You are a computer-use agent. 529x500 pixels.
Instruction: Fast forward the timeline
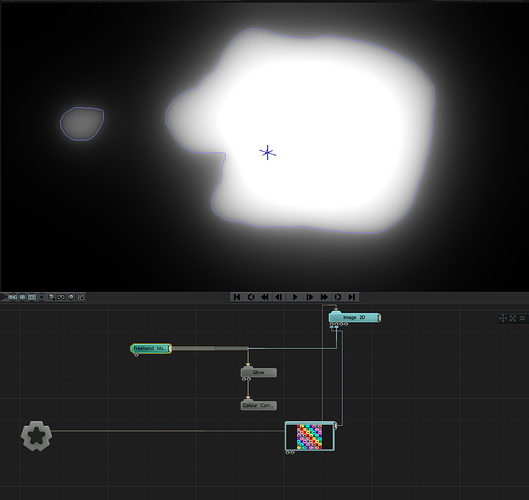tap(324, 297)
